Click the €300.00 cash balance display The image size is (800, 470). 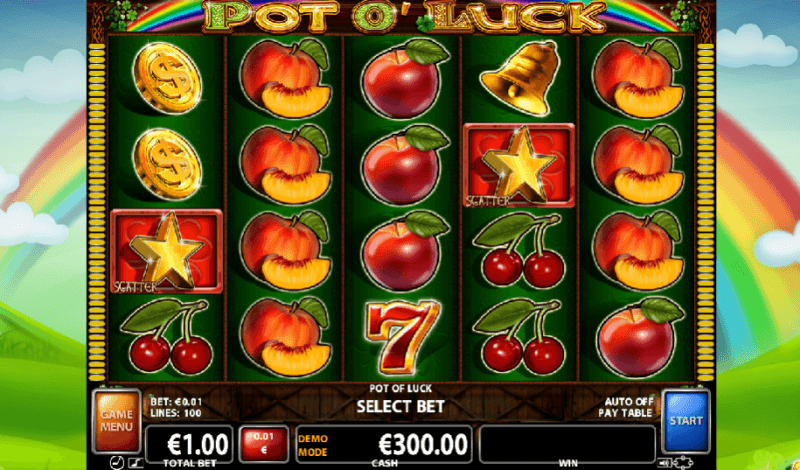[x=384, y=444]
